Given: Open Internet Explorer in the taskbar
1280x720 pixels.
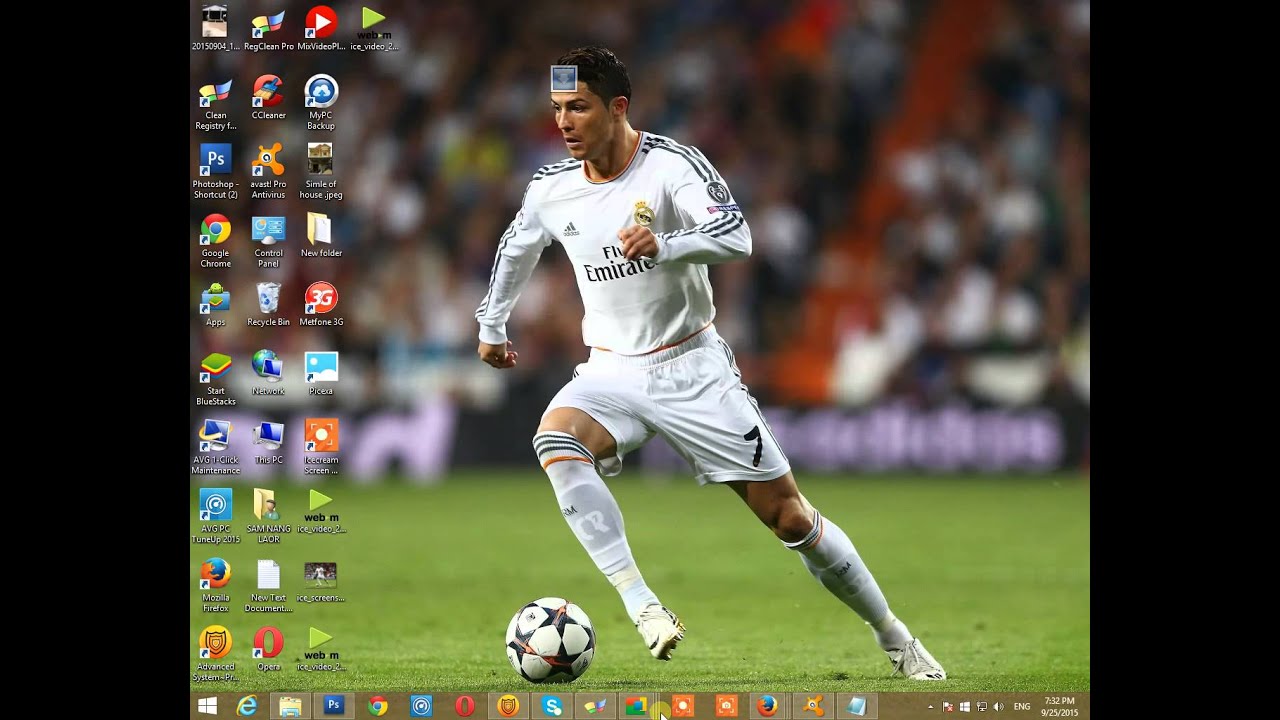Looking at the screenshot, I should [246, 706].
